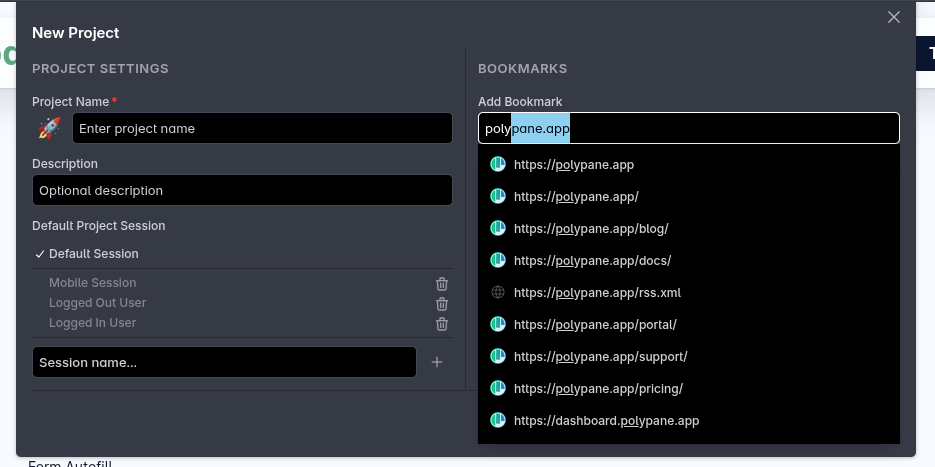Image resolution: width=935 pixels, height=467 pixels.
Task: Close the New Project dialog
Action: 893,17
